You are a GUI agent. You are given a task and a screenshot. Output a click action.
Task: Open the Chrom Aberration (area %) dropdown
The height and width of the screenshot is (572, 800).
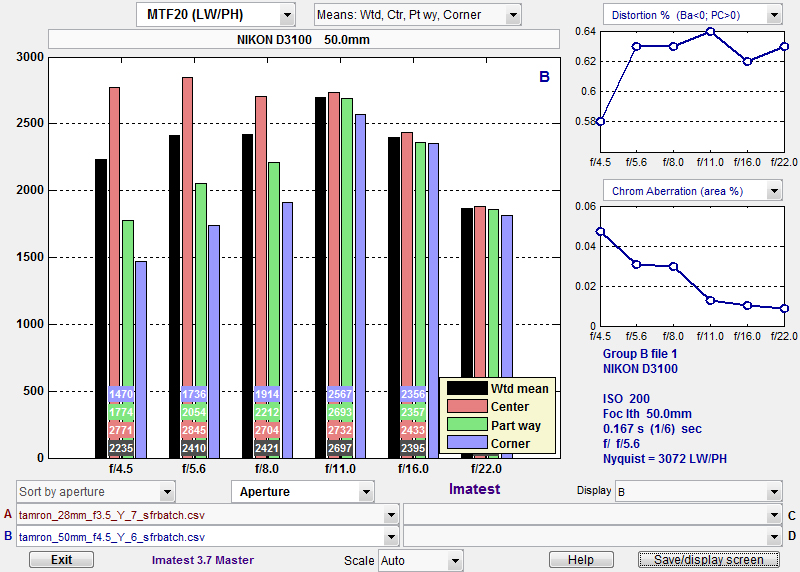[x=692, y=191]
